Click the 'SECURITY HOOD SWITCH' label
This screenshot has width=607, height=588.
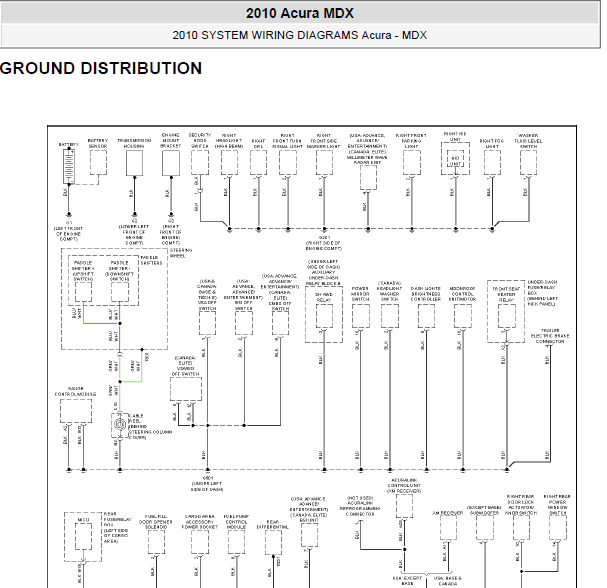[200, 141]
